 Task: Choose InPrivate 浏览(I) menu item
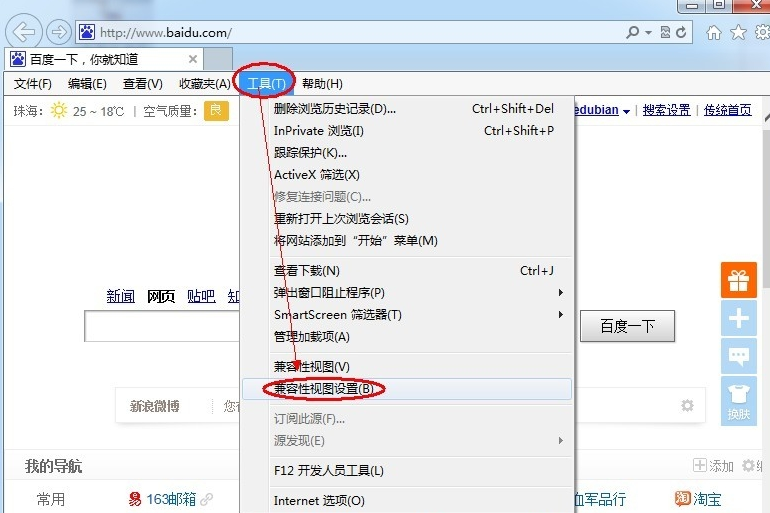click(x=407, y=131)
